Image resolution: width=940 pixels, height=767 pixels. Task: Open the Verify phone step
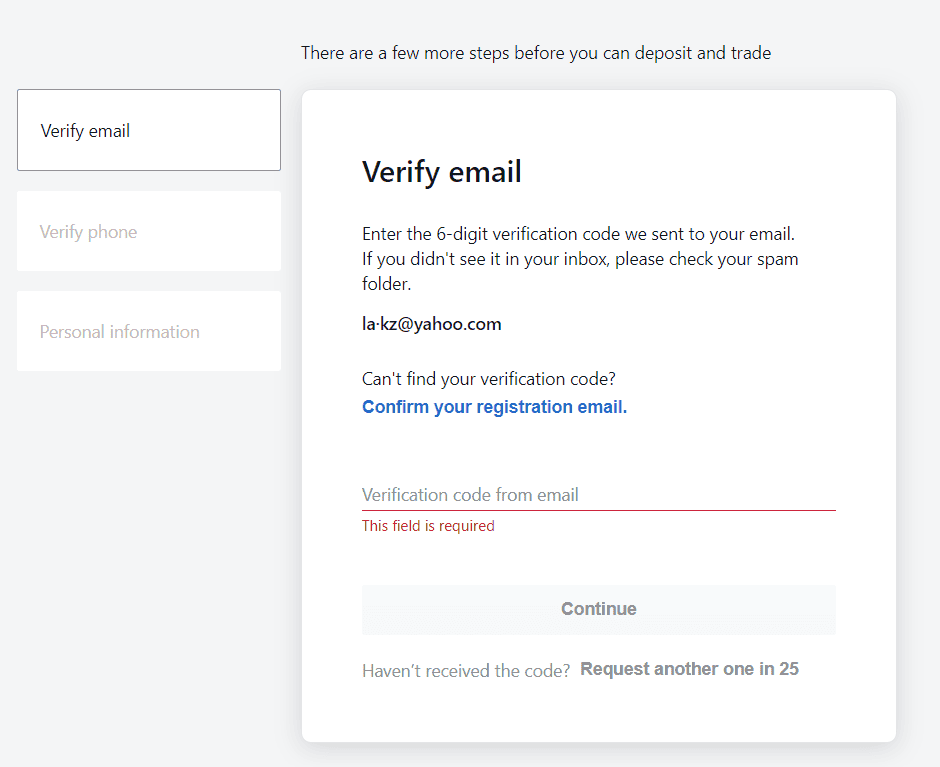click(x=149, y=231)
